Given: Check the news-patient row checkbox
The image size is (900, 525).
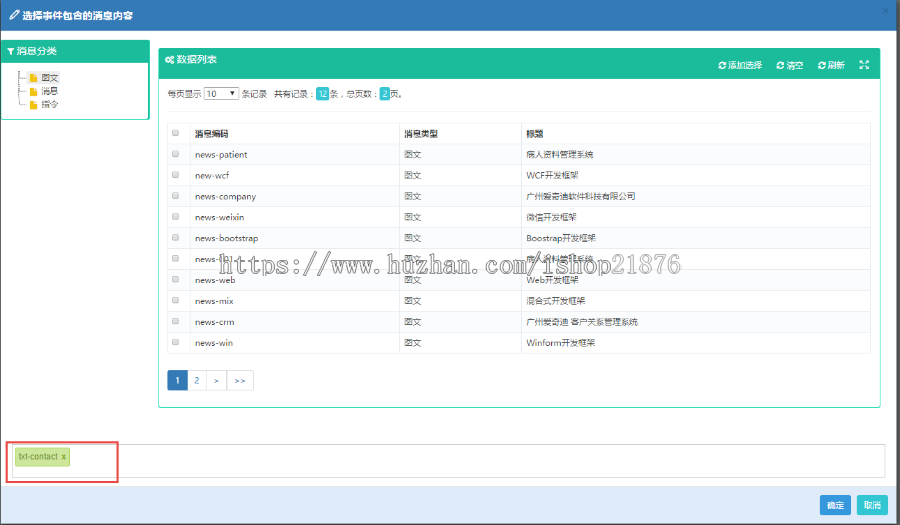Looking at the screenshot, I should coord(176,154).
